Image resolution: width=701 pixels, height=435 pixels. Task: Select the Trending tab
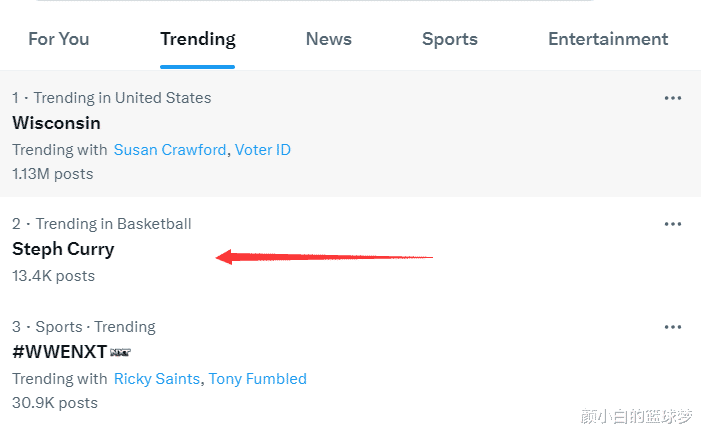pyautogui.click(x=198, y=39)
